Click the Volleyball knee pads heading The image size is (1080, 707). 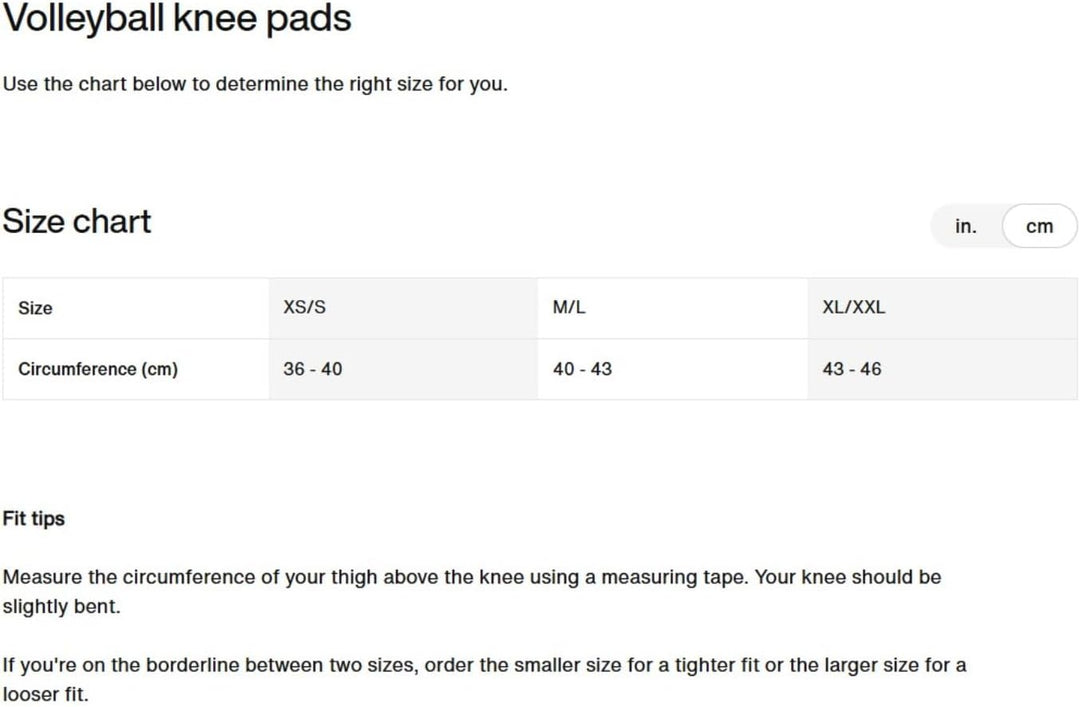(177, 19)
